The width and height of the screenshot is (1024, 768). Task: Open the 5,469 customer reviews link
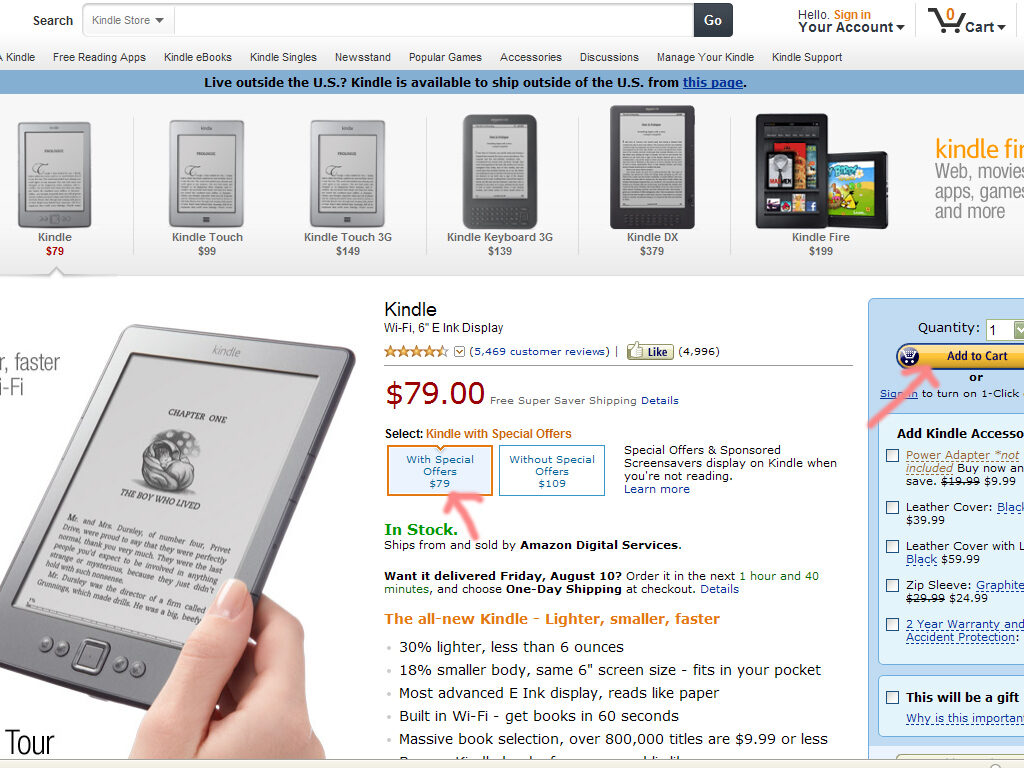pyautogui.click(x=539, y=351)
